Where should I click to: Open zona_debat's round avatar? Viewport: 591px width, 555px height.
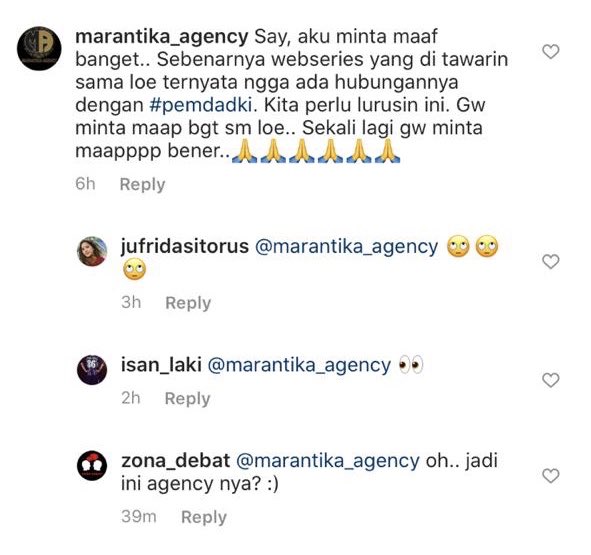[x=92, y=466]
